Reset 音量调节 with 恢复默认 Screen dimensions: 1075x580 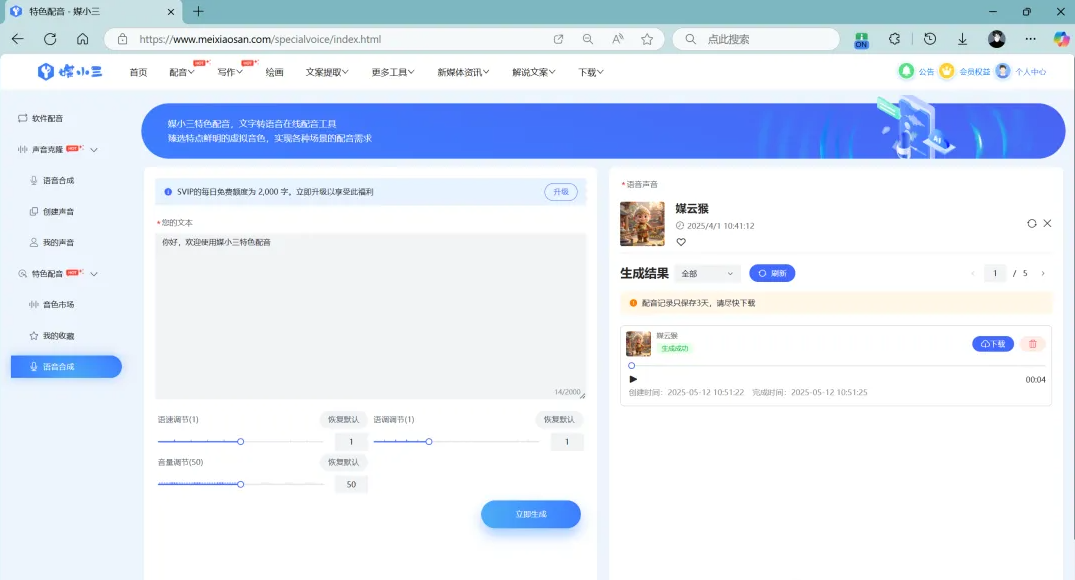(343, 462)
